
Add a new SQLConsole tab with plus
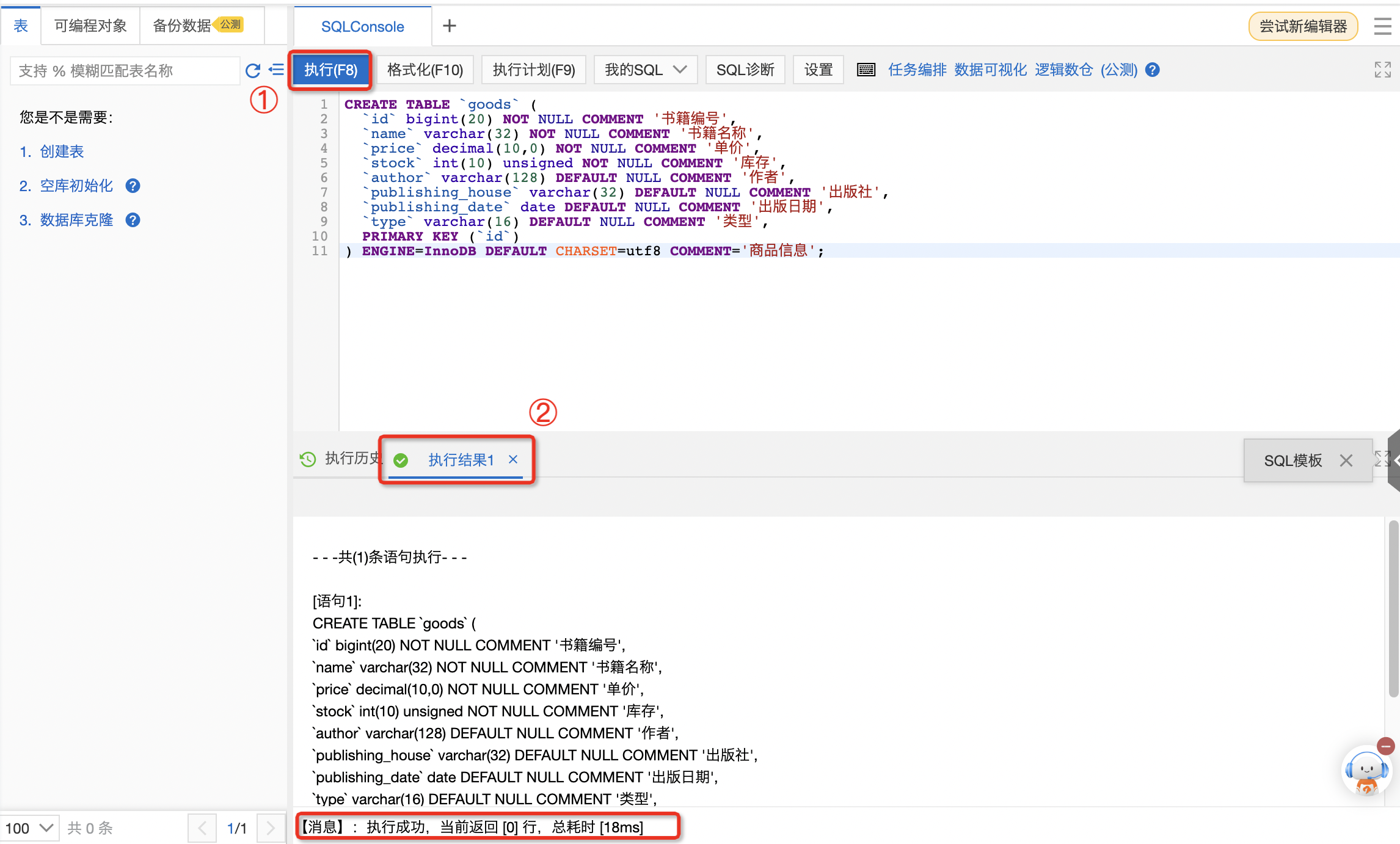click(449, 26)
